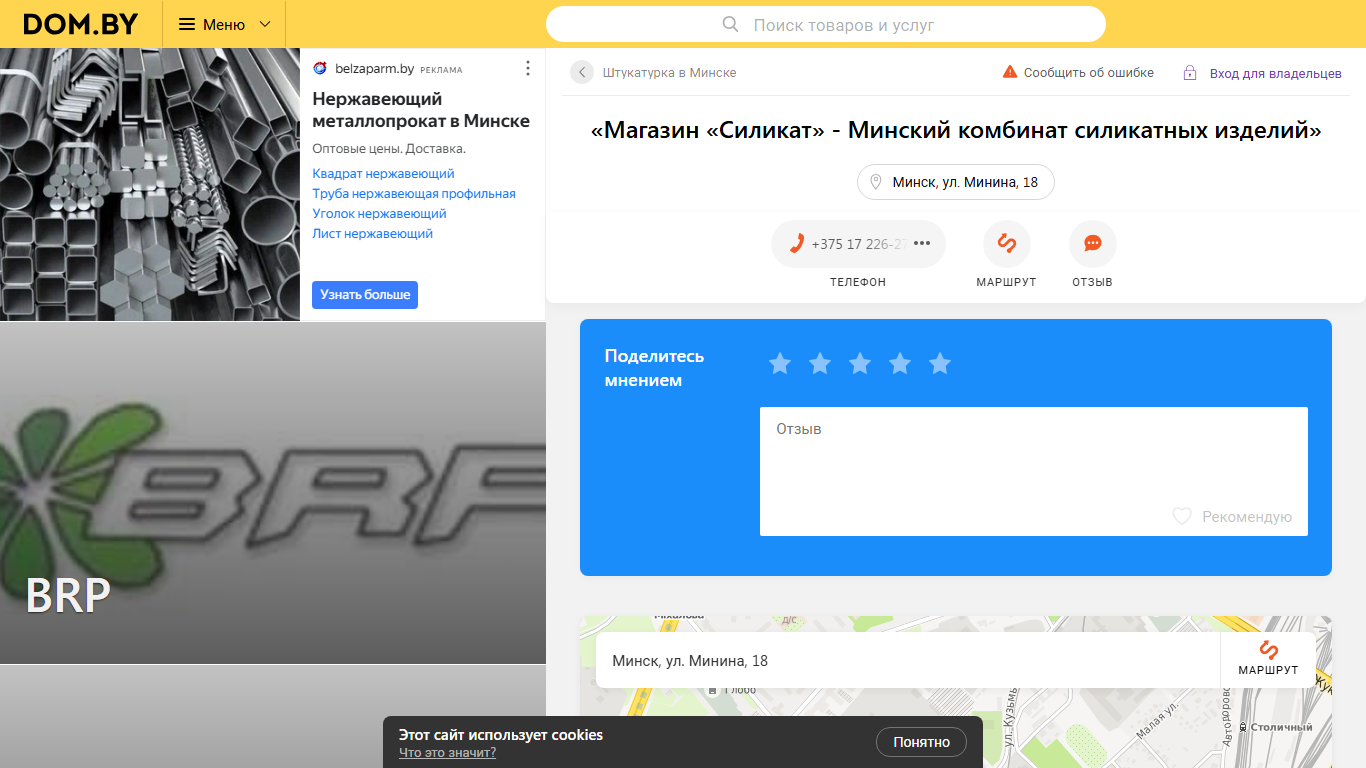Screen dimensions: 1366x768
Task: Open Вход для владельцев link
Action: pos(1276,73)
